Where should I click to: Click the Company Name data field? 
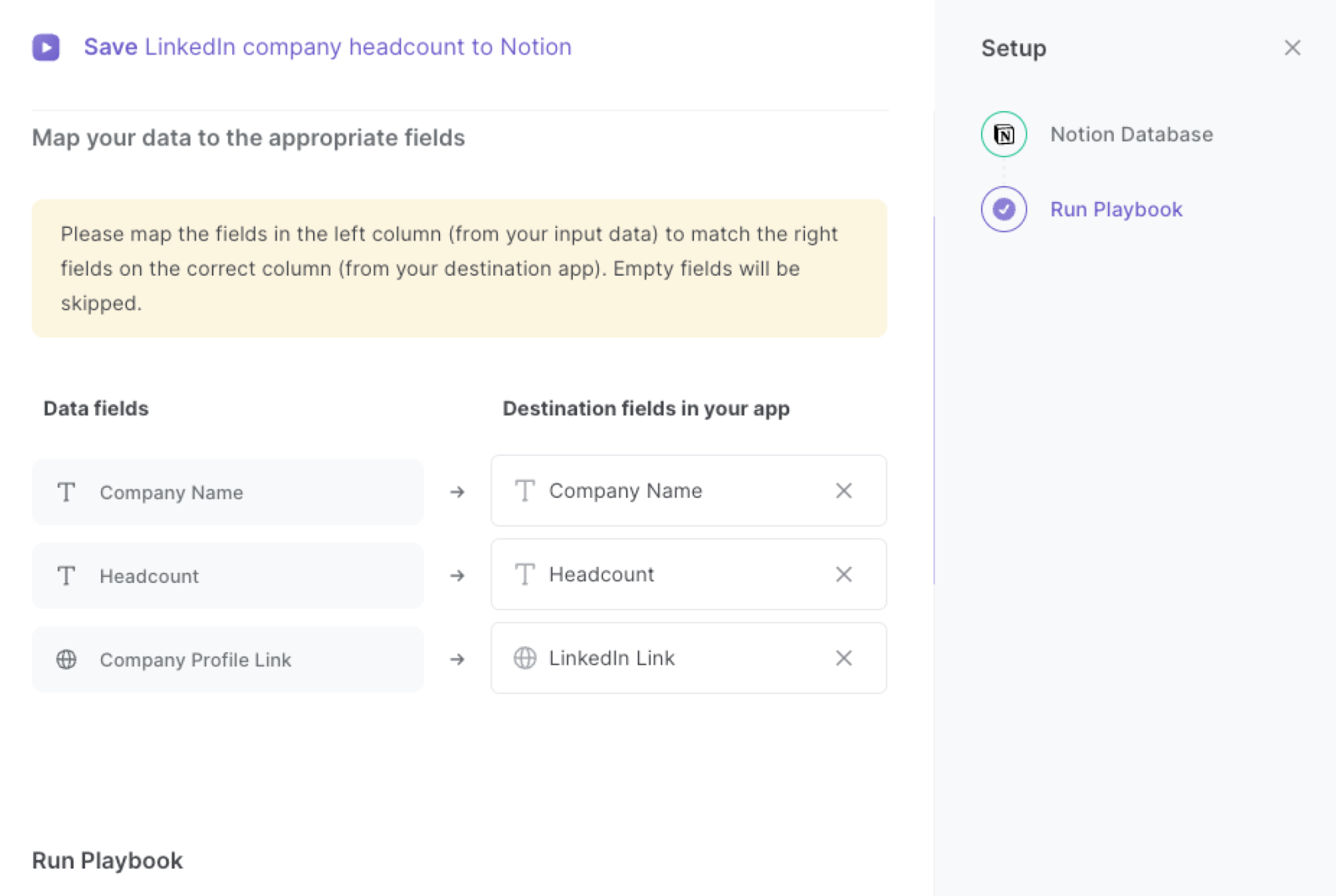click(x=228, y=493)
